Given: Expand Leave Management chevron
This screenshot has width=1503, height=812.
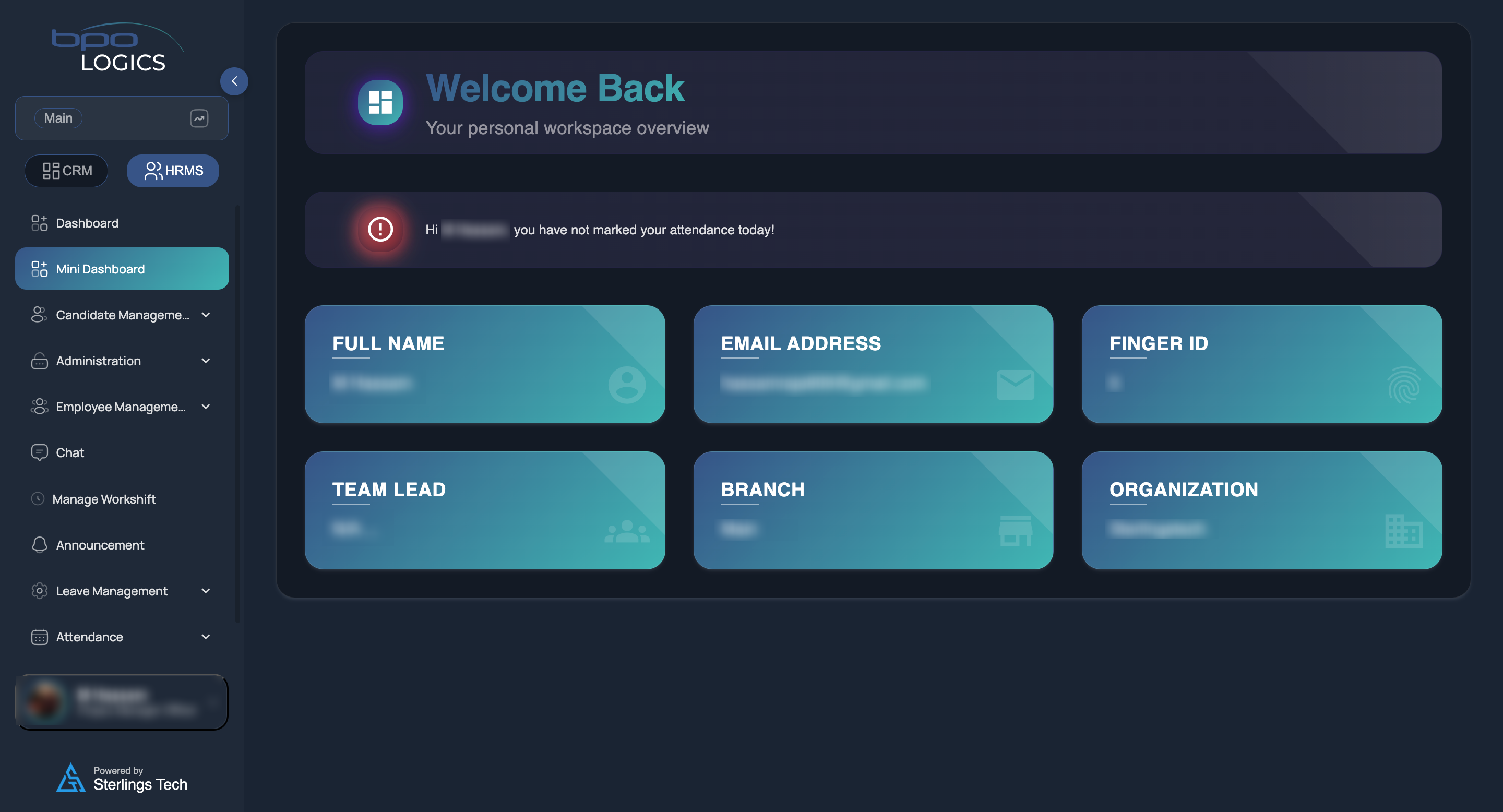Looking at the screenshot, I should 206,591.
